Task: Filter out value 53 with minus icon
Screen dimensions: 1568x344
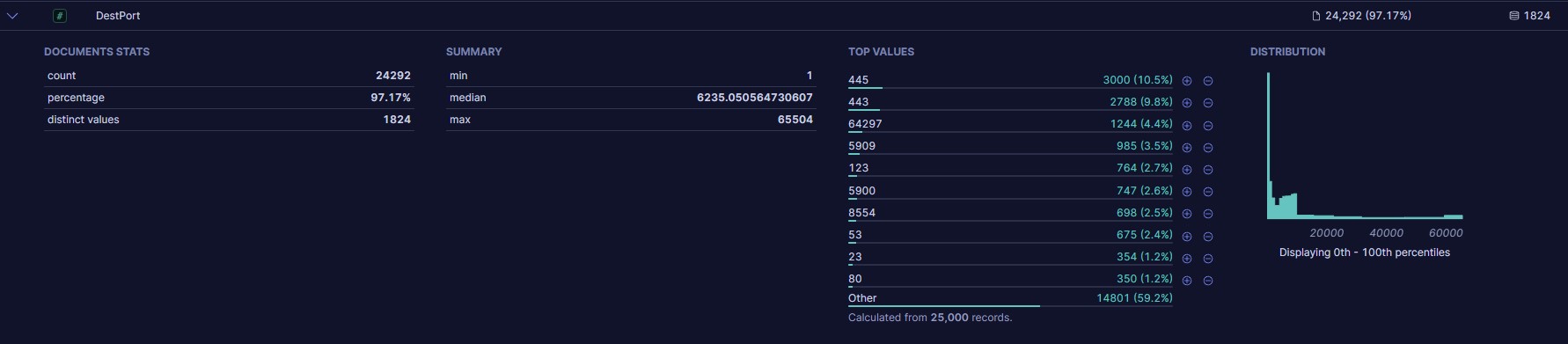Action: 1208,237
